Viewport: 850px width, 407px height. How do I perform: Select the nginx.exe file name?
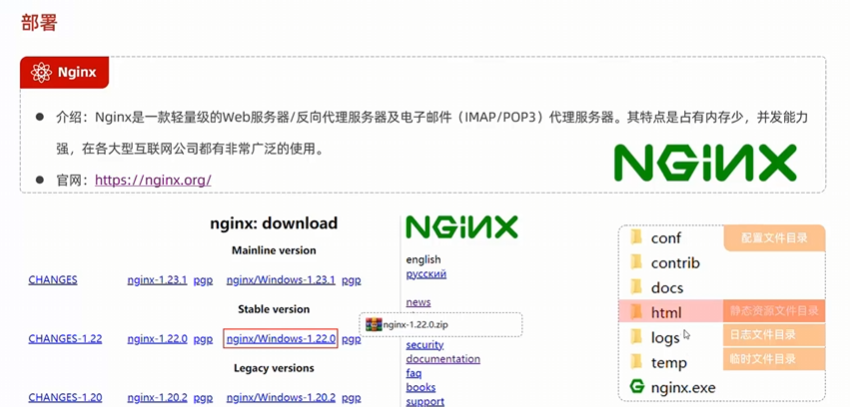pyautogui.click(x=683, y=387)
